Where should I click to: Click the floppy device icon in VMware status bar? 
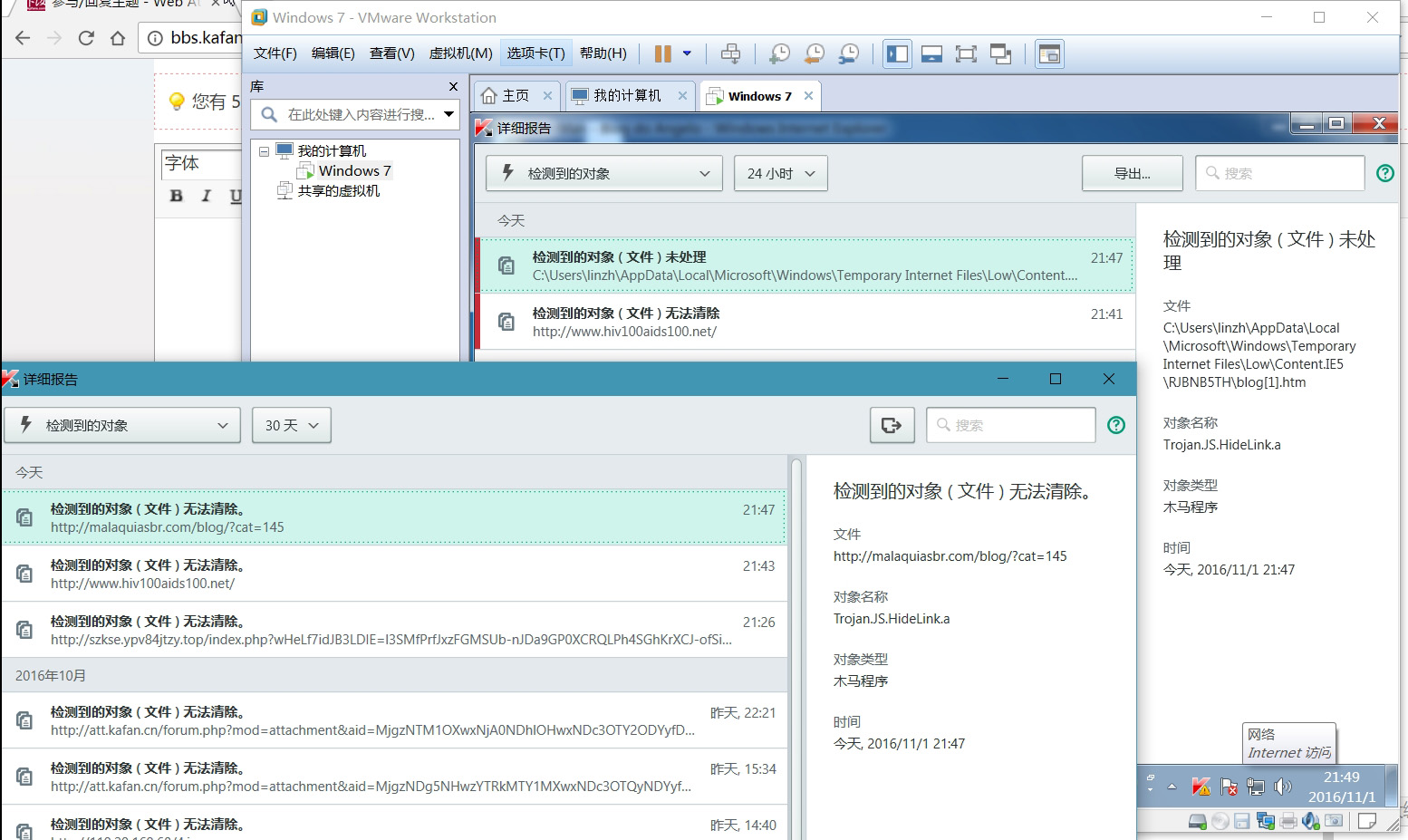click(x=1242, y=822)
